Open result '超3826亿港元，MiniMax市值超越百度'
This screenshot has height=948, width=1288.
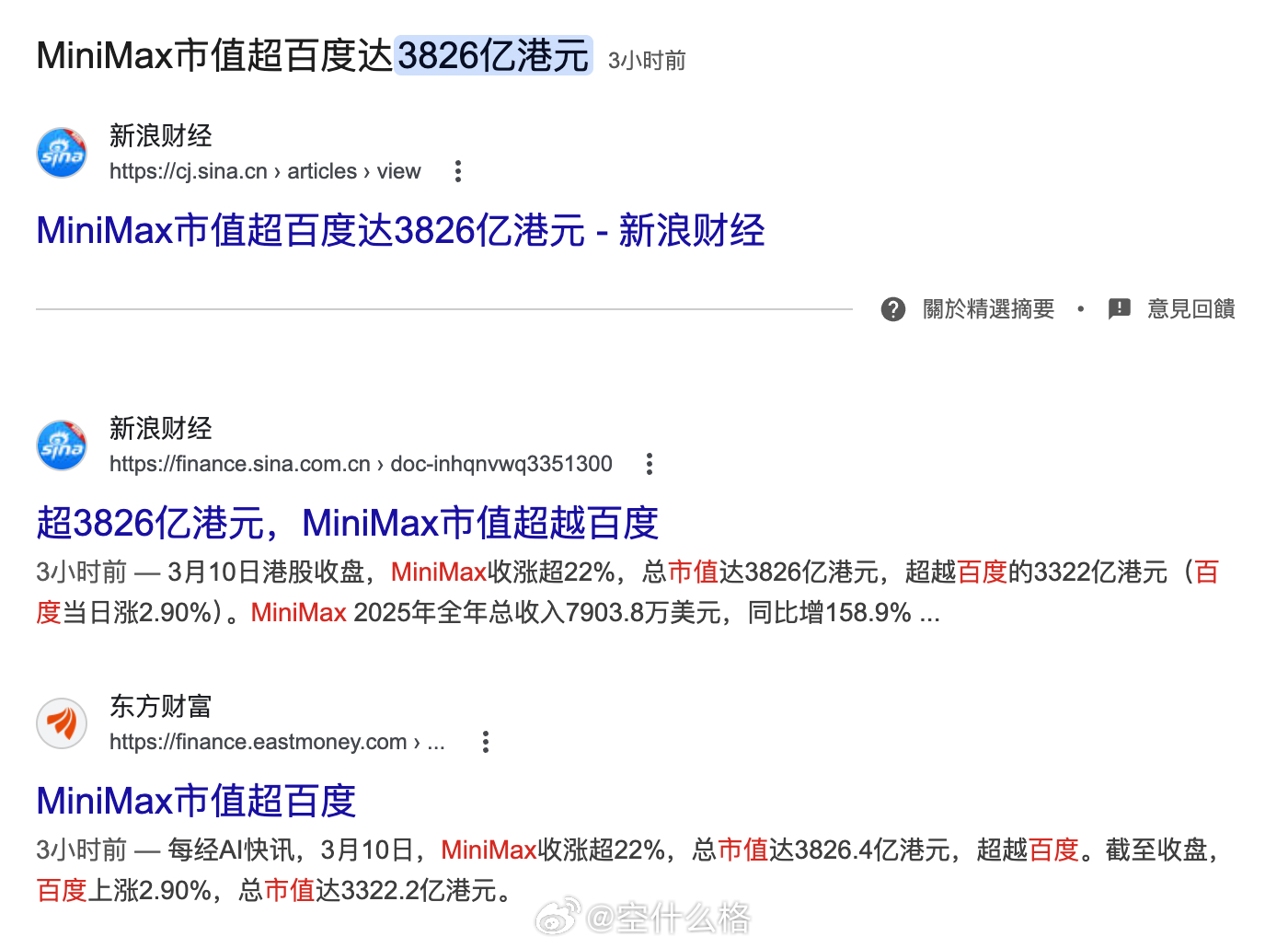tap(347, 523)
